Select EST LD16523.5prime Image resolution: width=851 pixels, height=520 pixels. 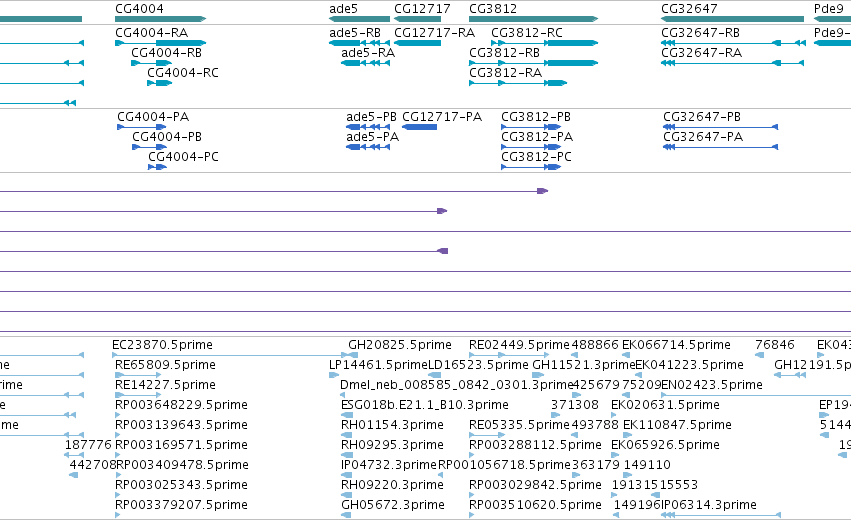pyautogui.click(x=478, y=365)
